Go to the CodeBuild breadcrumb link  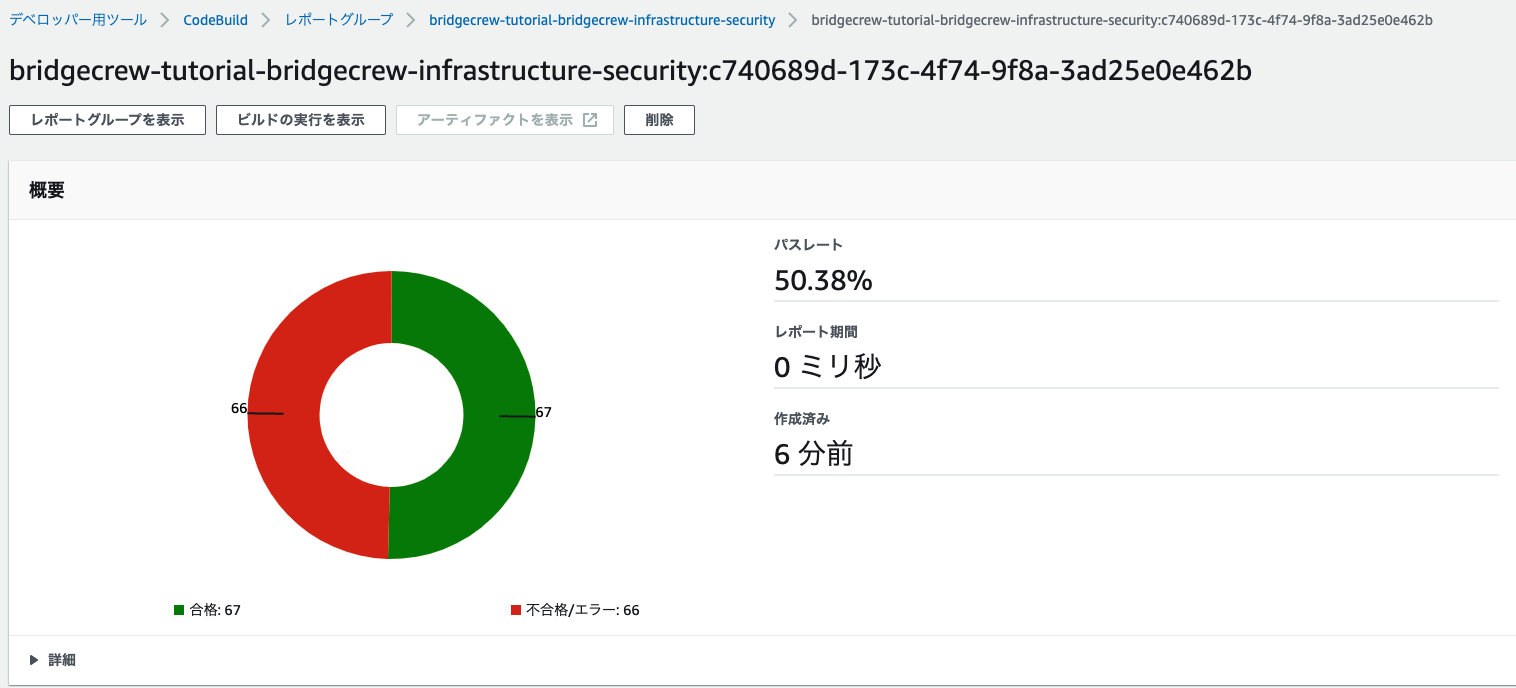(214, 20)
